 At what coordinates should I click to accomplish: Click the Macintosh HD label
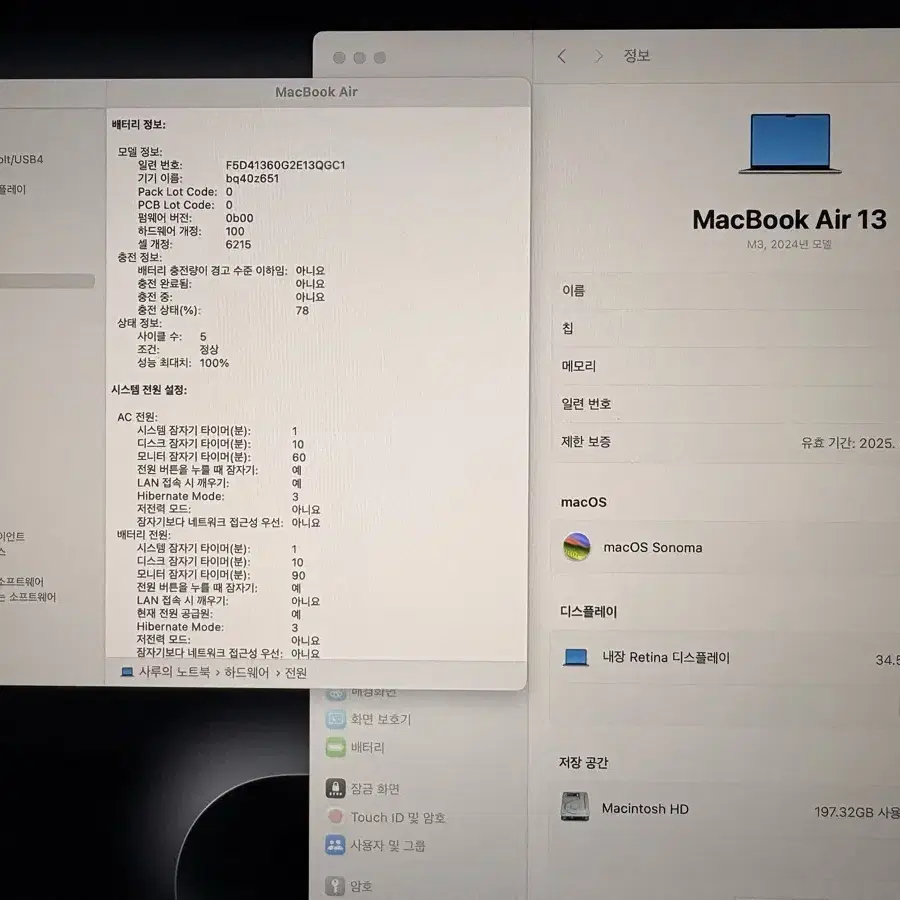pos(645,809)
